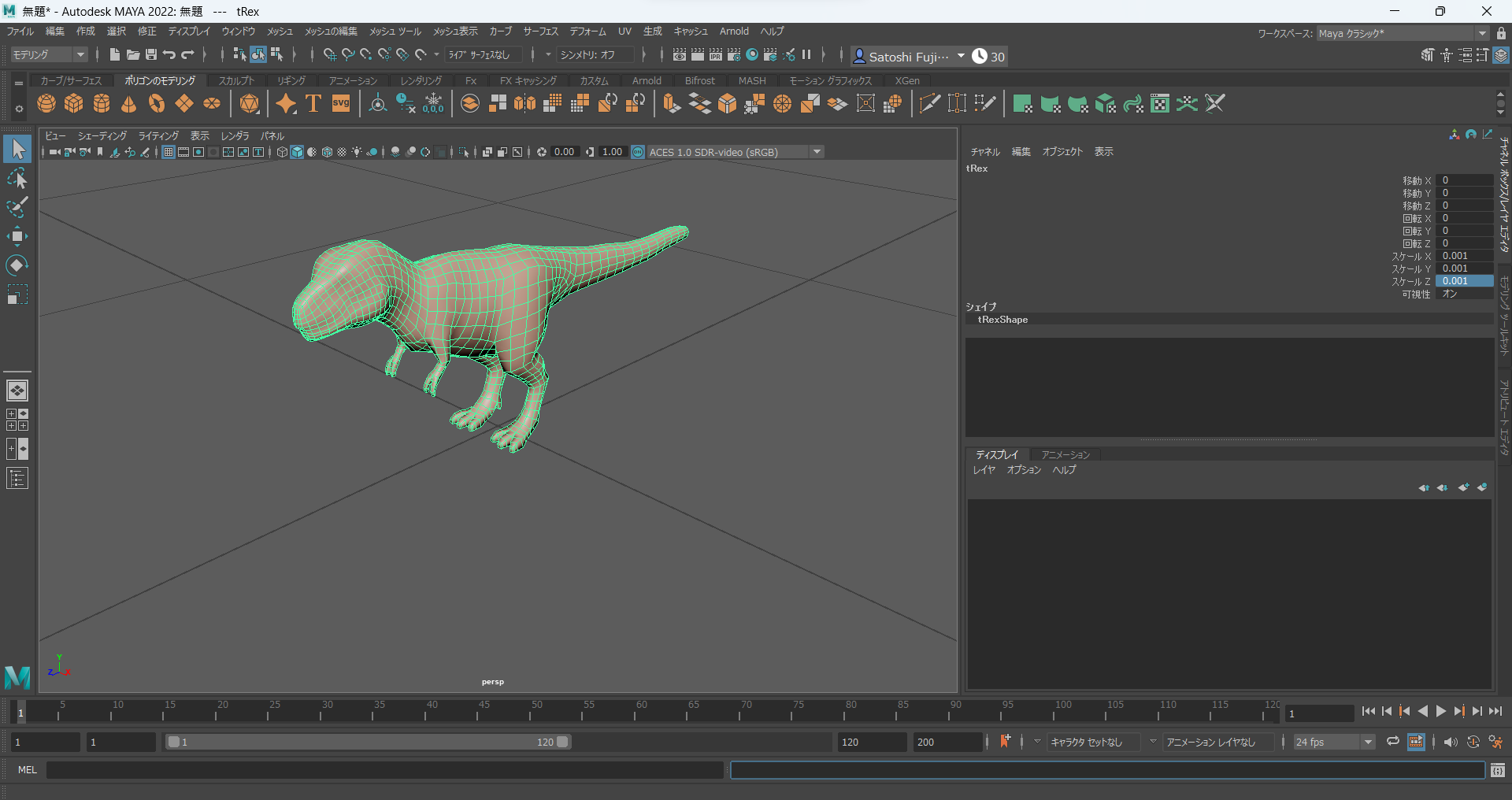The image size is (1512, 800).
Task: Switch to the Arnold shelf tab
Action: [x=647, y=80]
